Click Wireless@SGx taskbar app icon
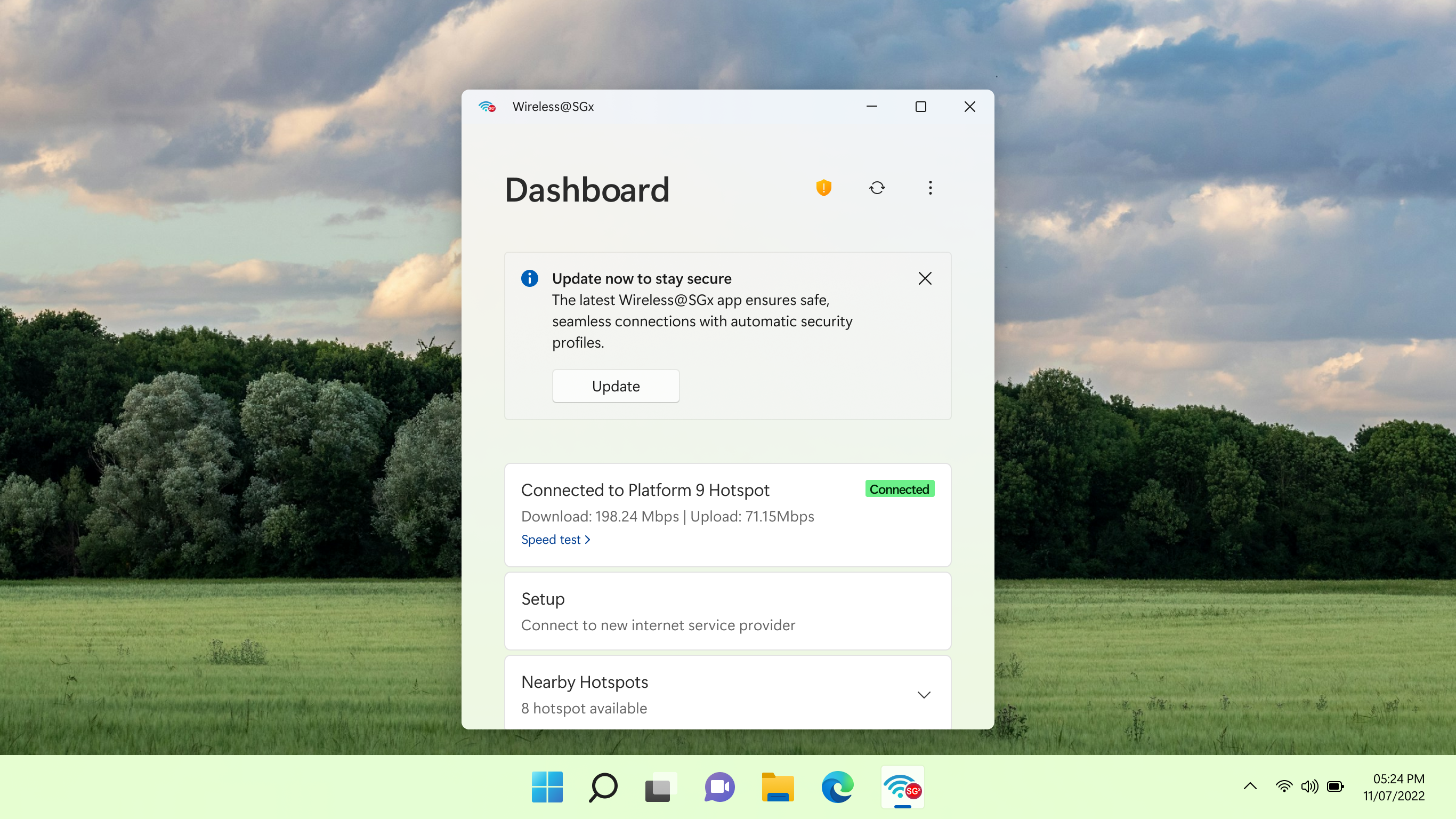 coord(902,787)
